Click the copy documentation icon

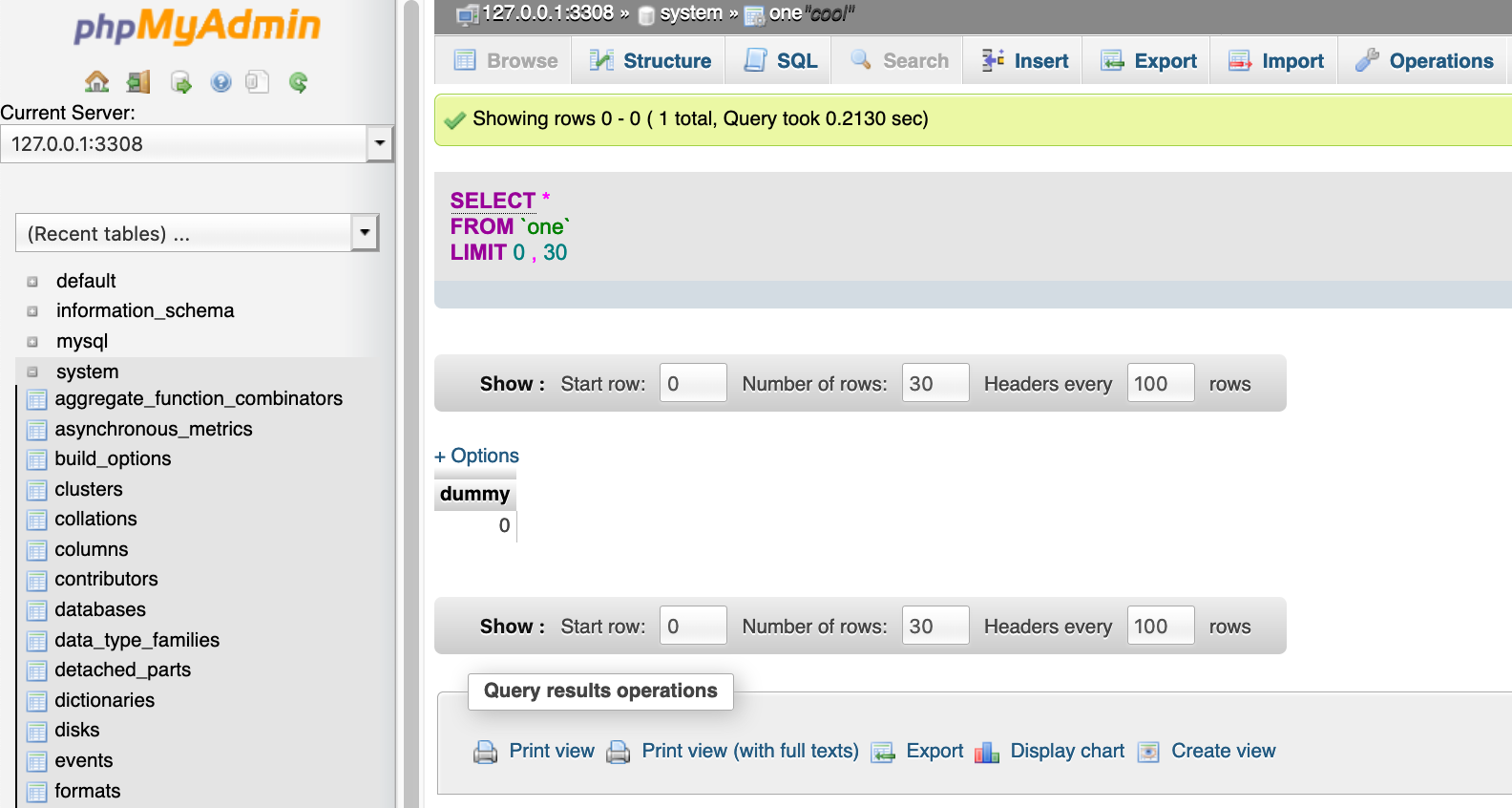[x=257, y=82]
